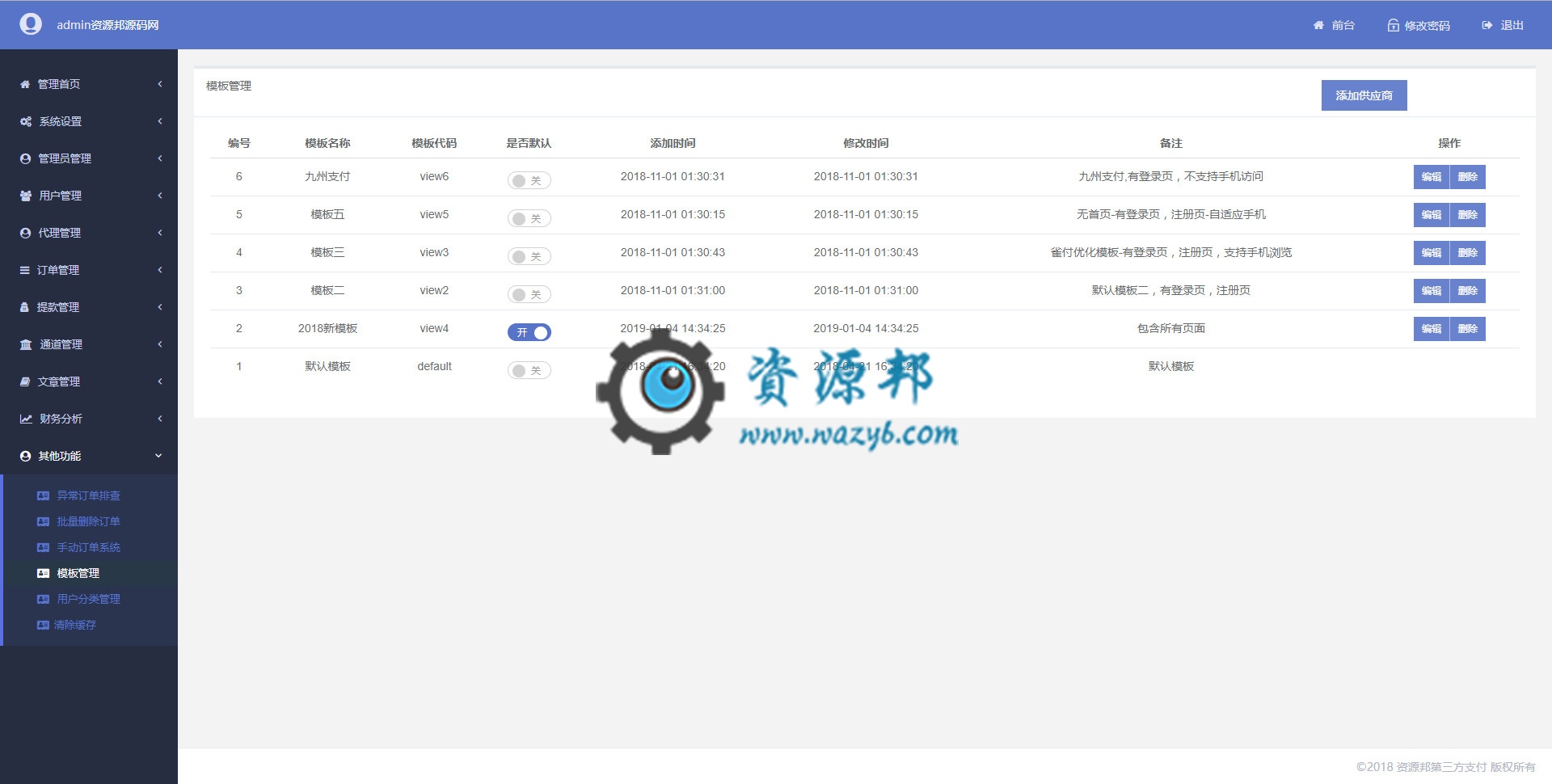Delete the 模板三 template row
The width and height of the screenshot is (1552, 784).
1467,253
